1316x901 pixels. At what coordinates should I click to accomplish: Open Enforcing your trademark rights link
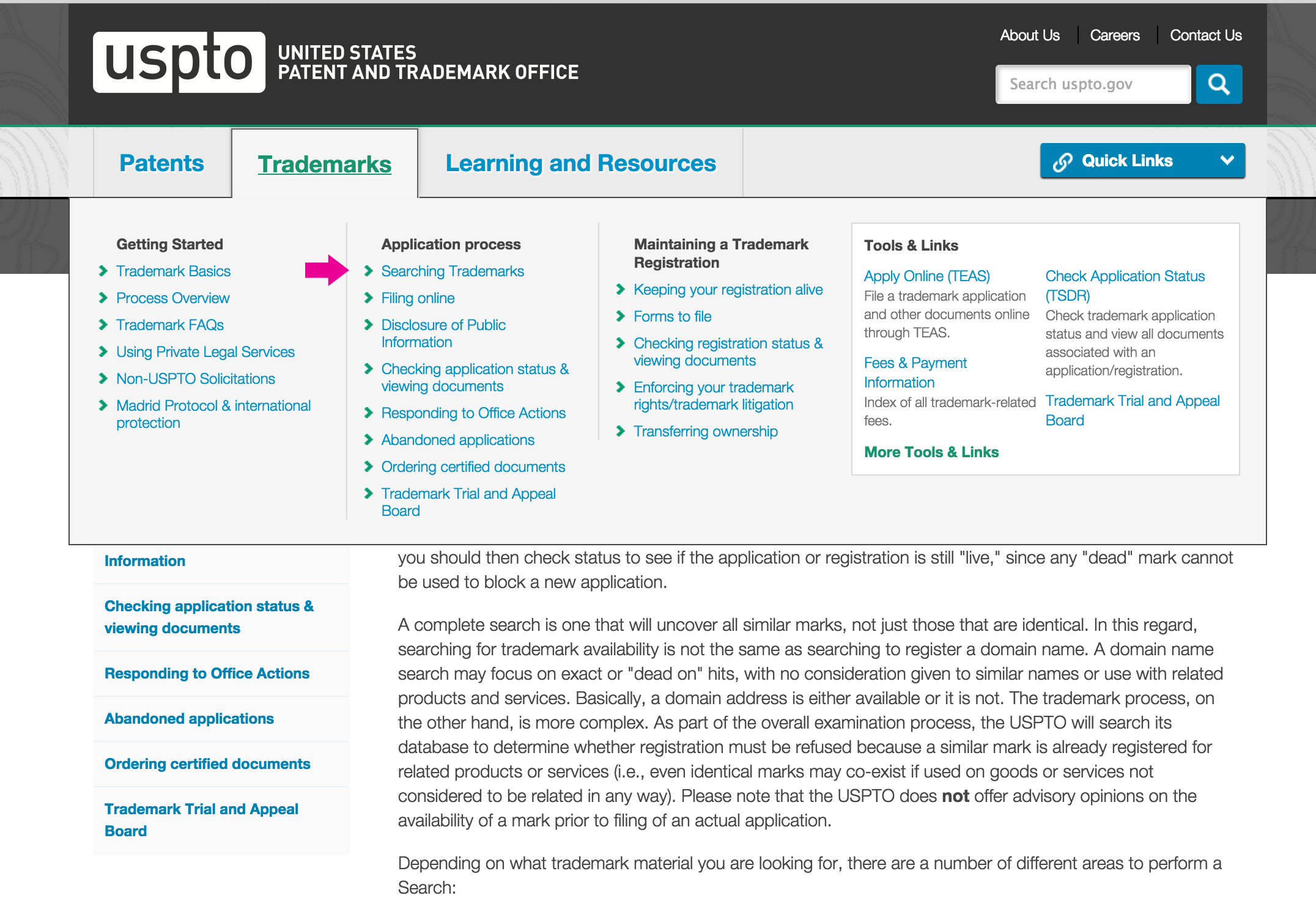click(713, 396)
